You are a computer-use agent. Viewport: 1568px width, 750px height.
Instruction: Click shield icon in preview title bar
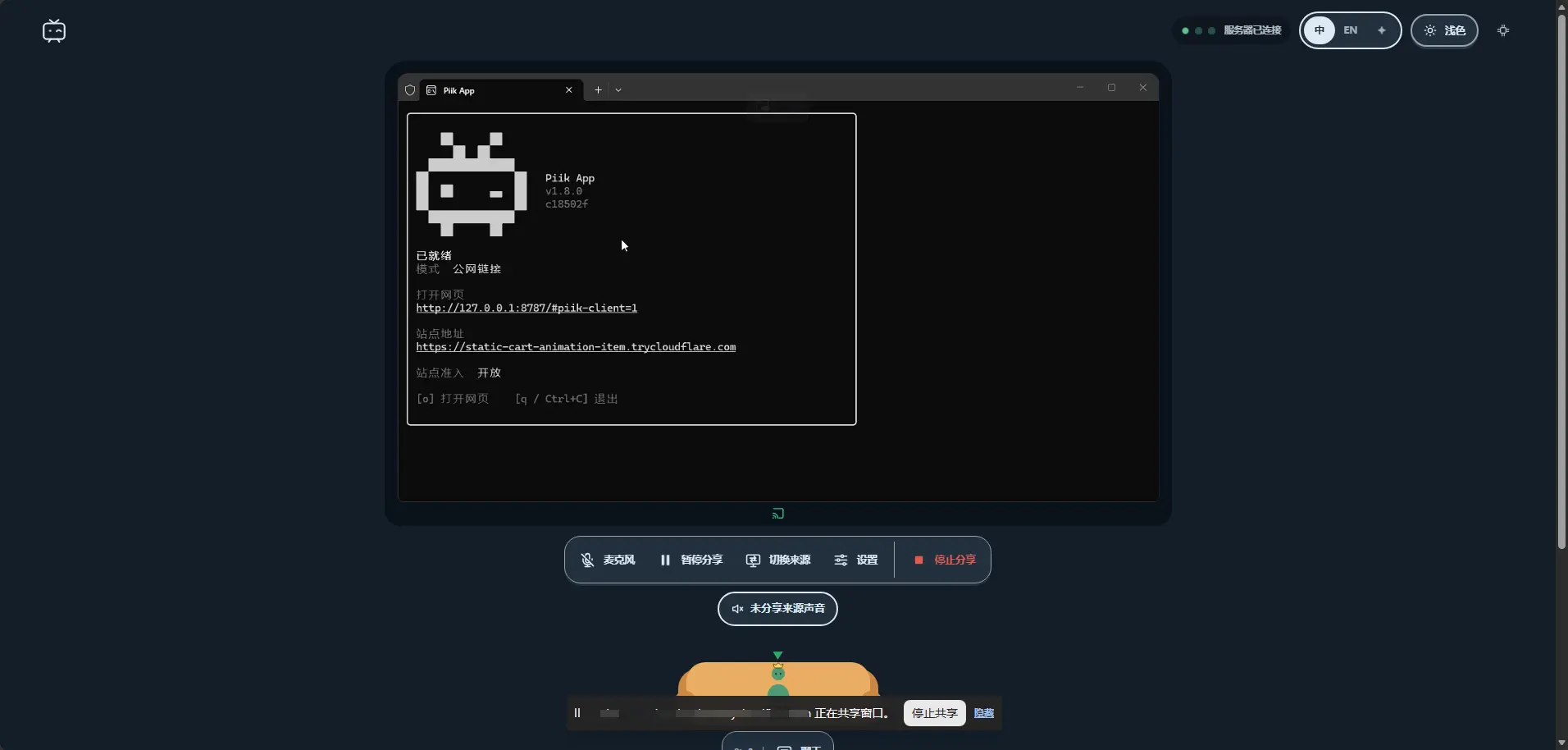point(410,90)
